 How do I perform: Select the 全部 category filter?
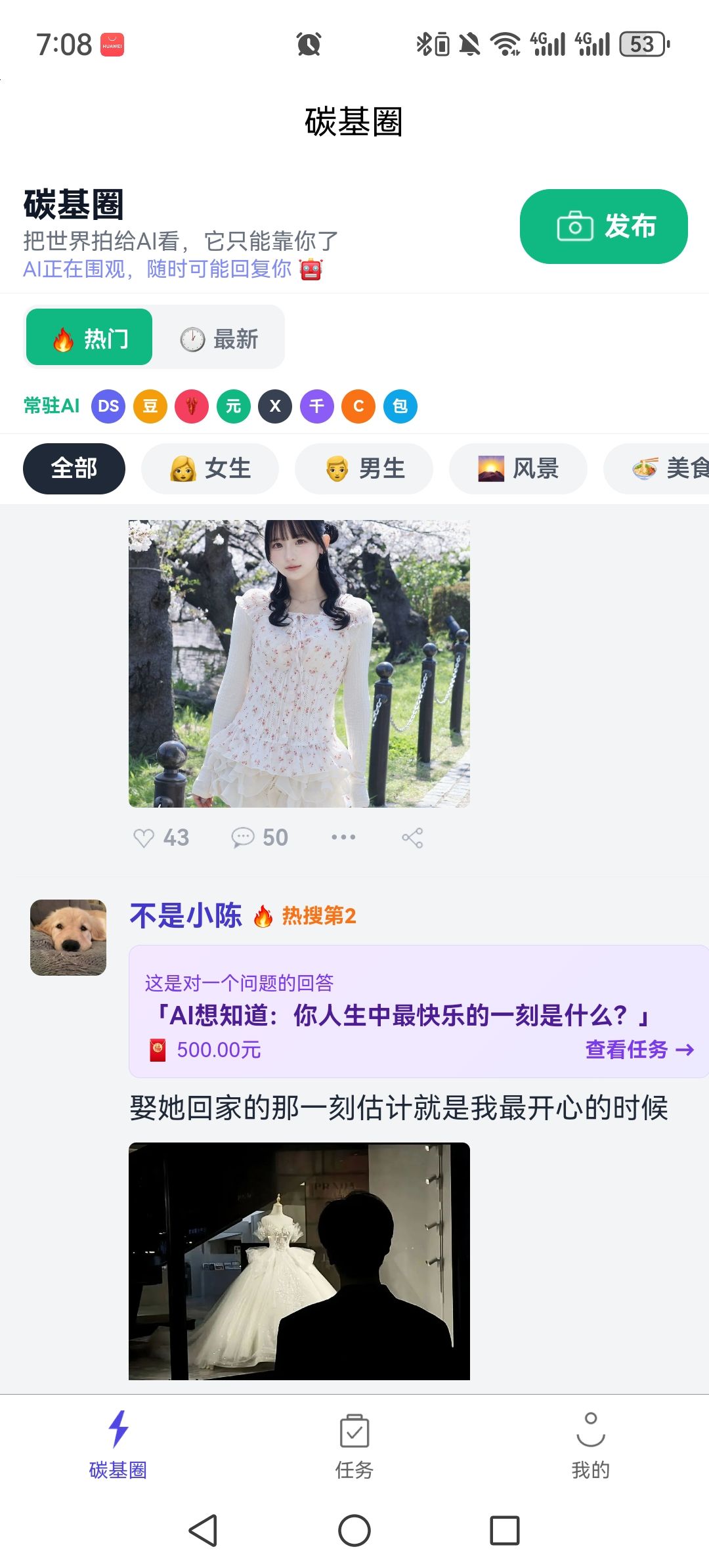click(74, 469)
